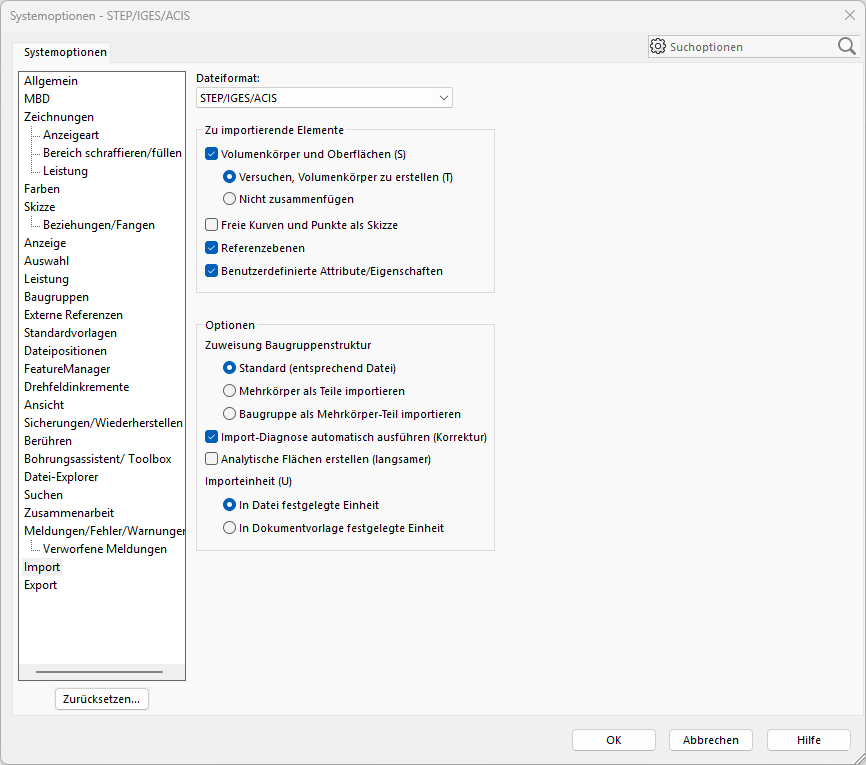Click the Zurücksetzen button
Screen dimensions: 866x765
click(x=101, y=698)
